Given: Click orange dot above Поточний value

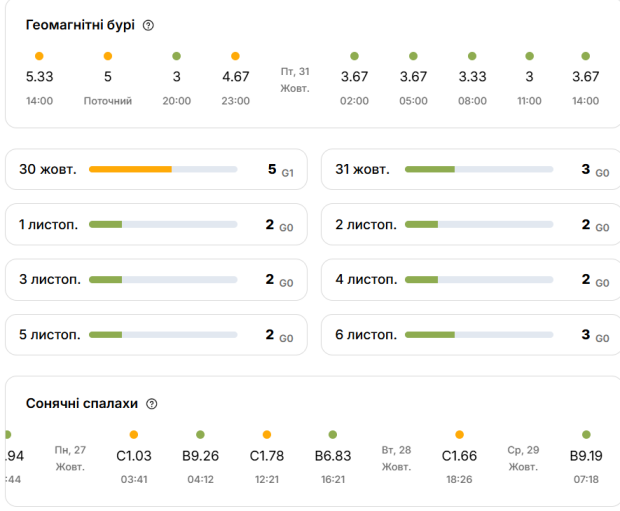Looking at the screenshot, I should tap(108, 56).
